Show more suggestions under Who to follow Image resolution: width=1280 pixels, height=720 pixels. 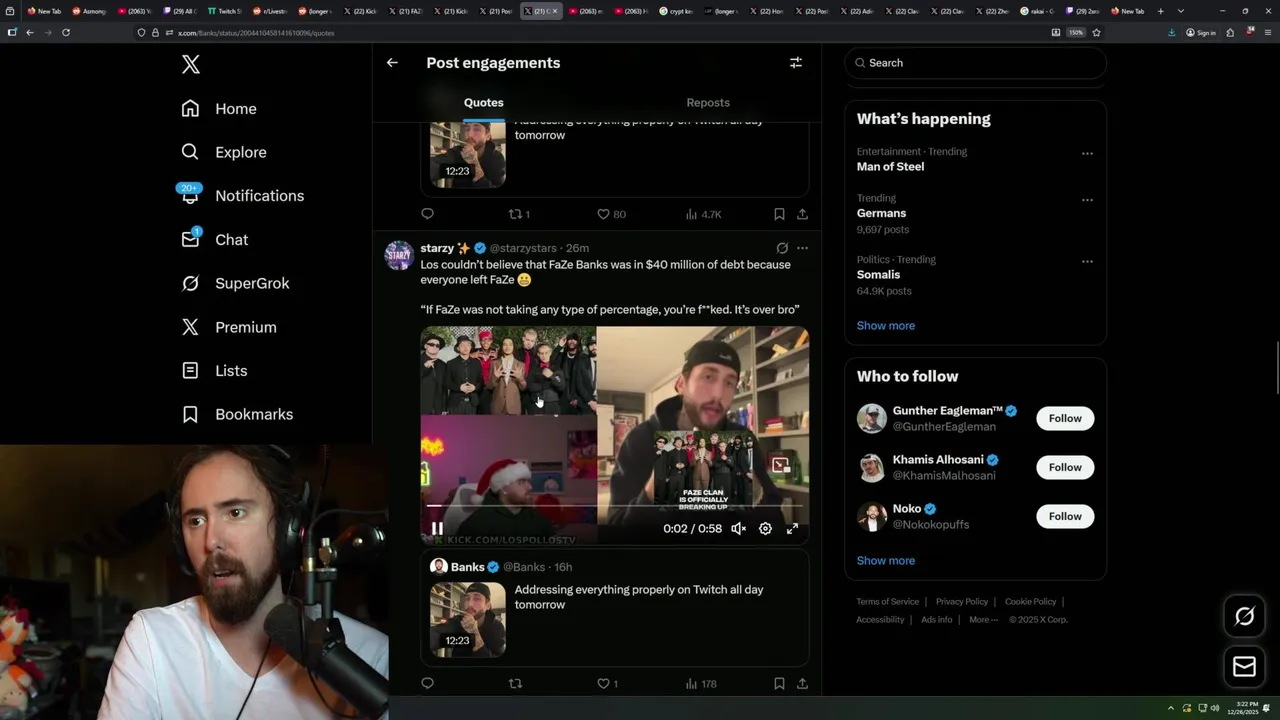[x=886, y=561]
